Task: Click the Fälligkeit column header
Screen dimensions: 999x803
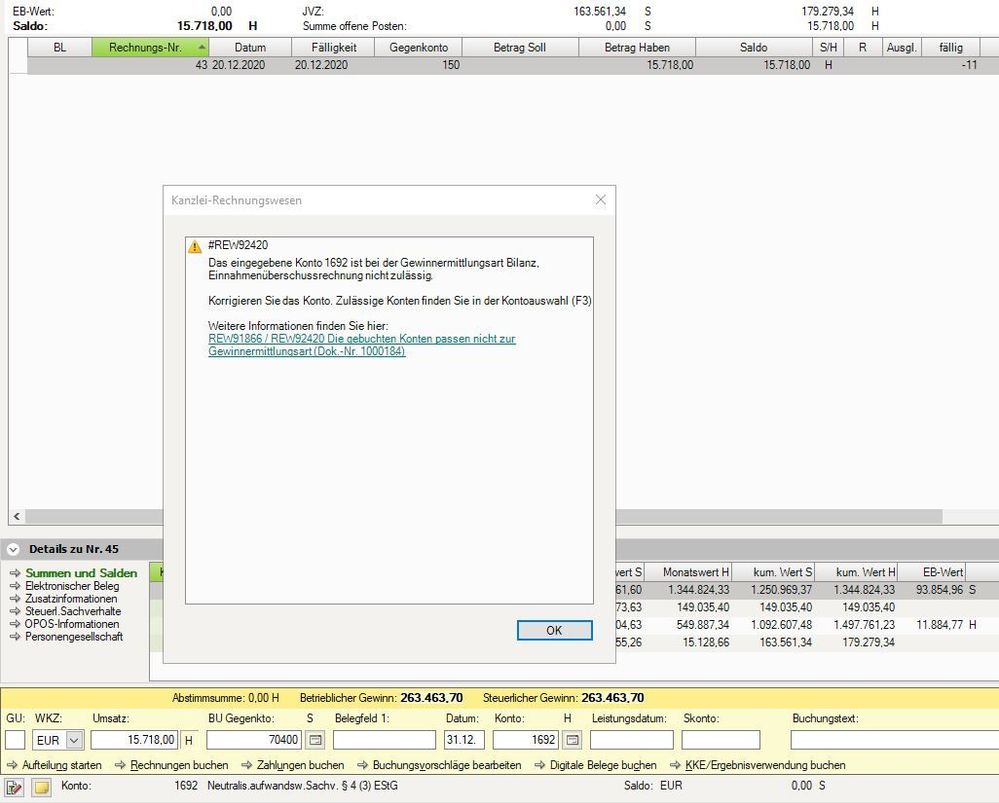Action: click(x=332, y=47)
